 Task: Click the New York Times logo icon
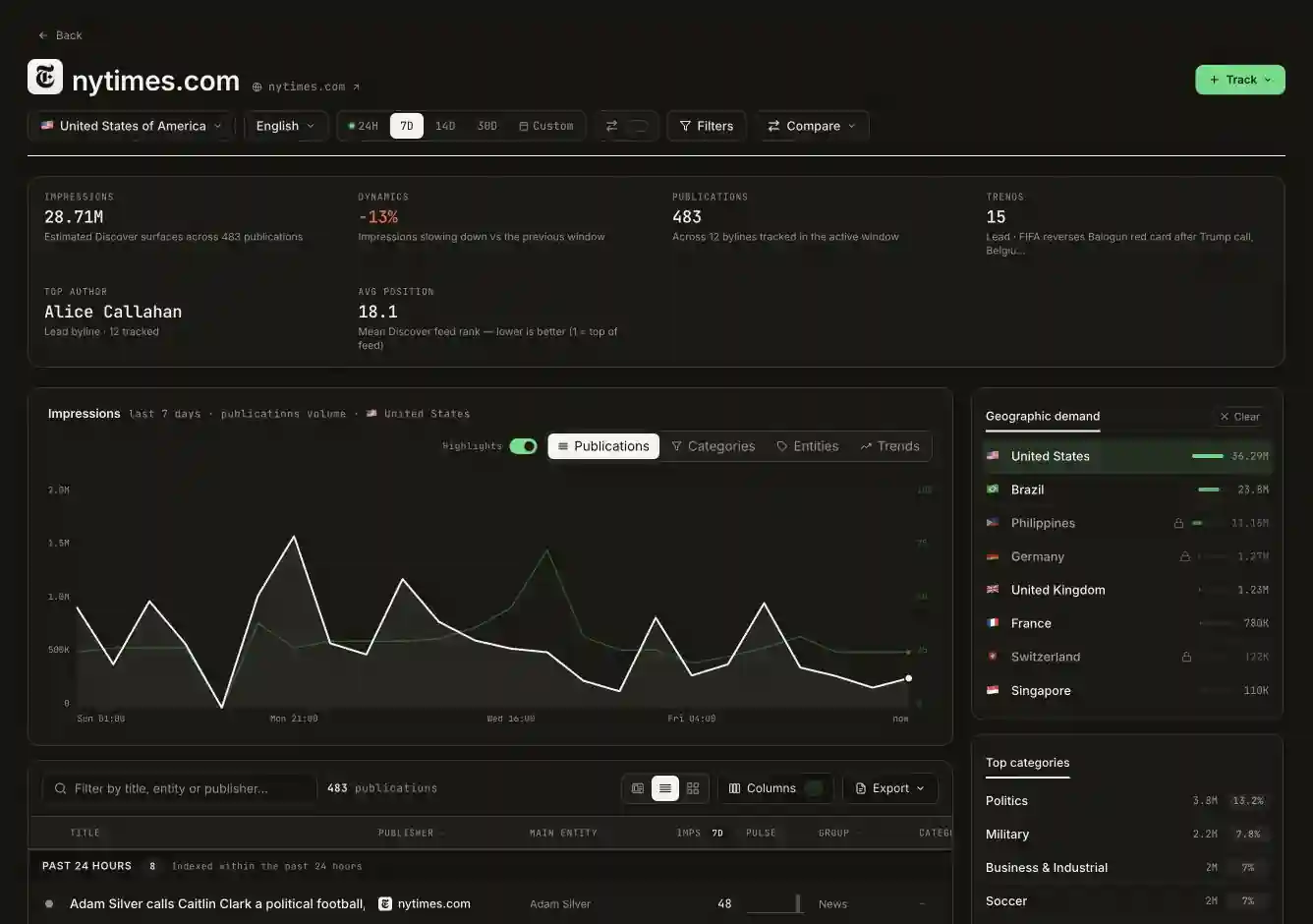[45, 78]
